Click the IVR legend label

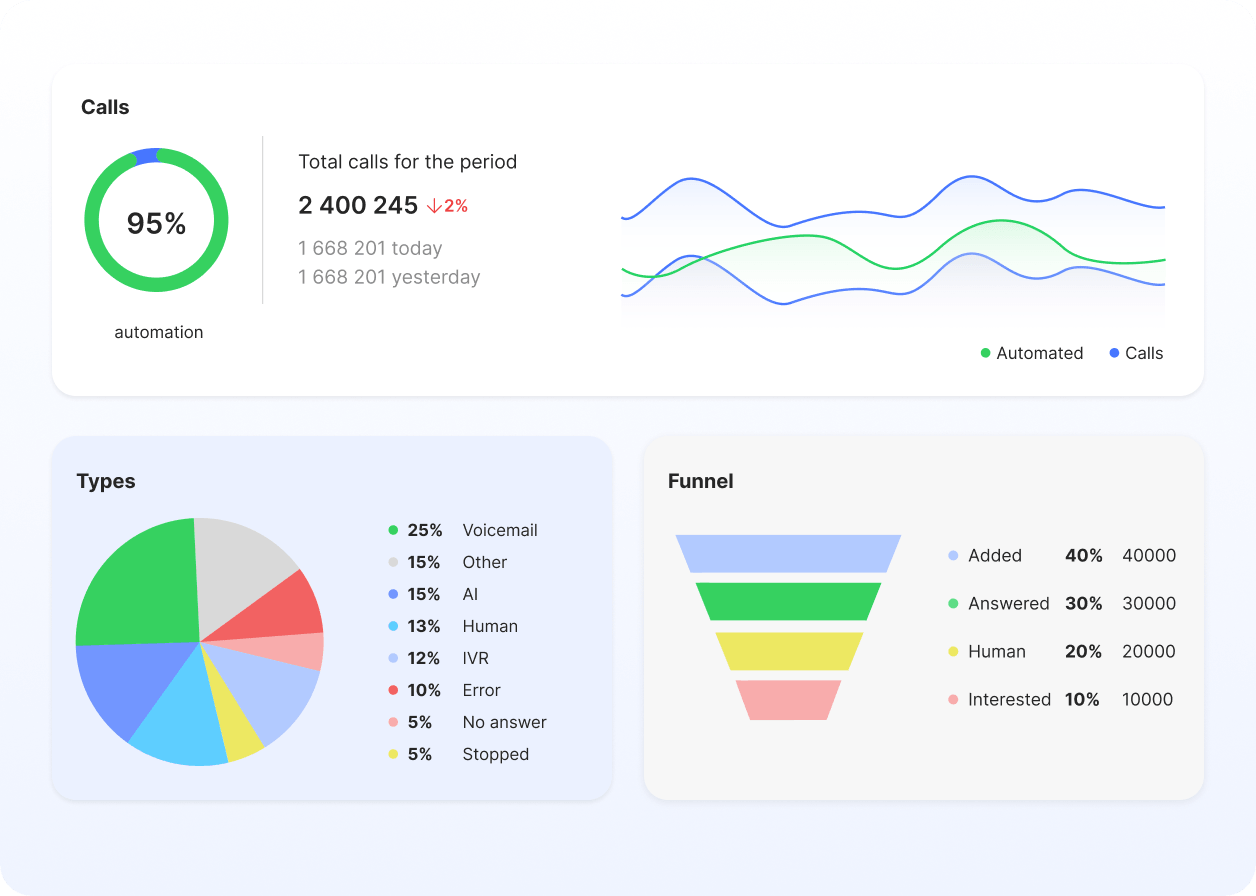pos(475,658)
